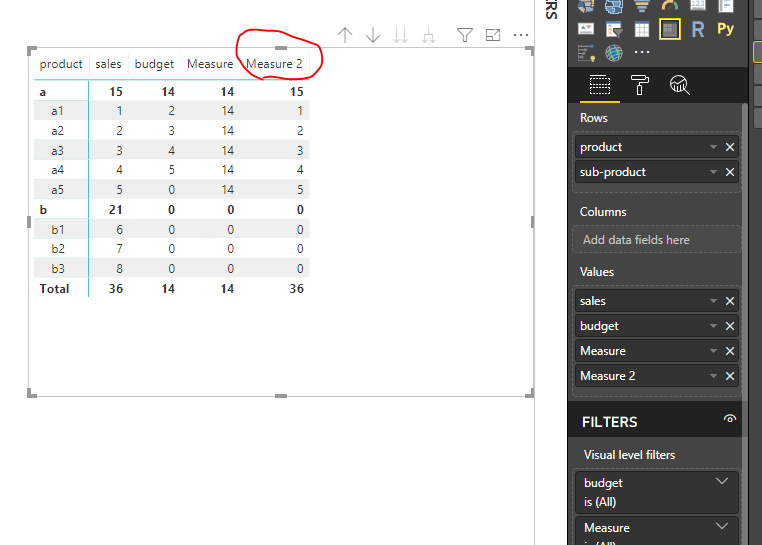Select the 'b1' sub-product row label
The width and height of the screenshot is (762, 545).
pyautogui.click(x=58, y=229)
